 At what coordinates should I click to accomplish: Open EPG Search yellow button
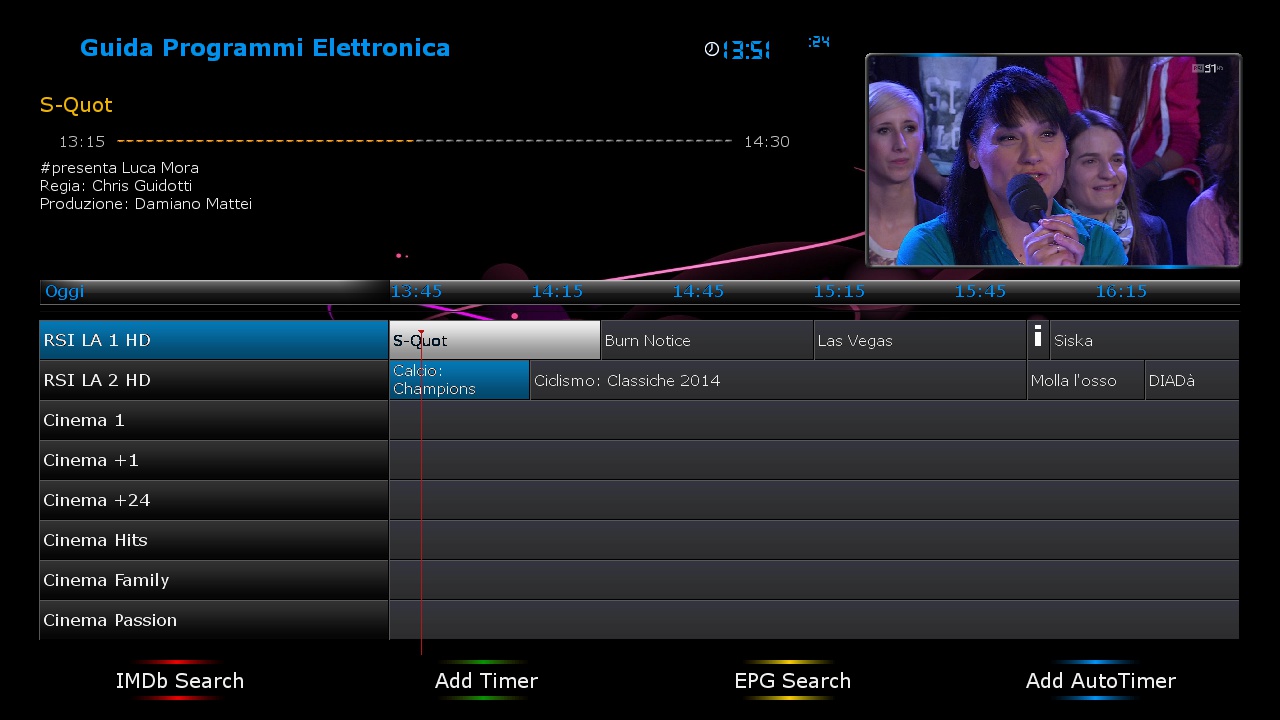click(x=792, y=681)
